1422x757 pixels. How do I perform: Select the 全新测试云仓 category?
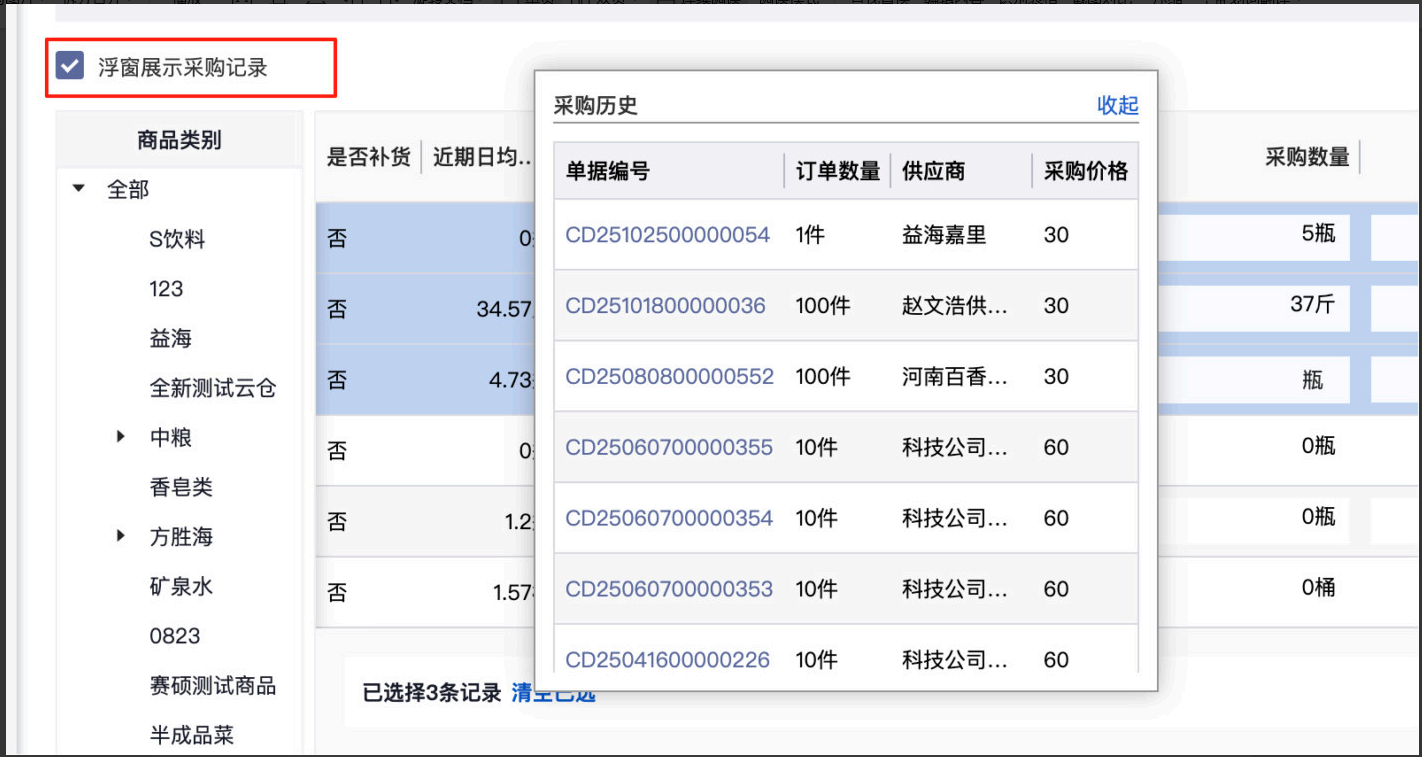point(212,388)
